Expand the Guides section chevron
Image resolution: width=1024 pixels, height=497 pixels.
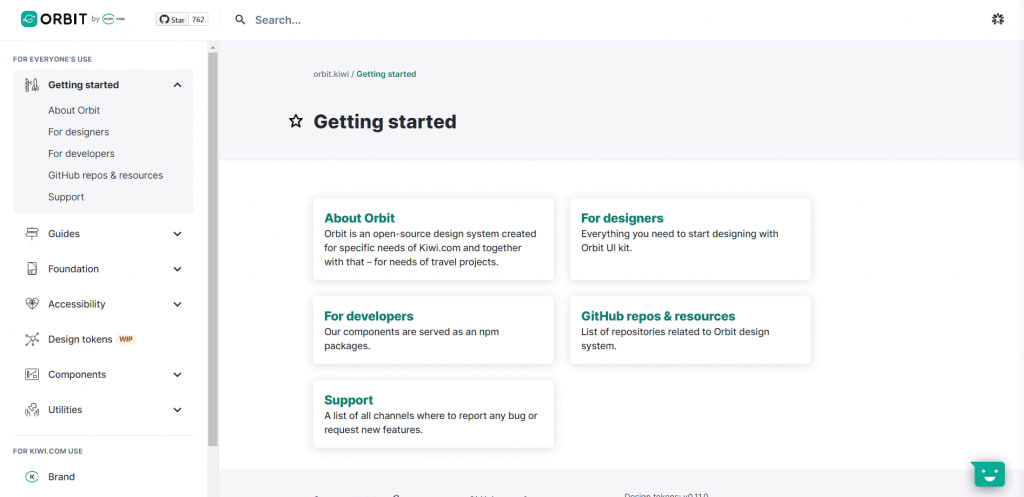[x=177, y=234]
